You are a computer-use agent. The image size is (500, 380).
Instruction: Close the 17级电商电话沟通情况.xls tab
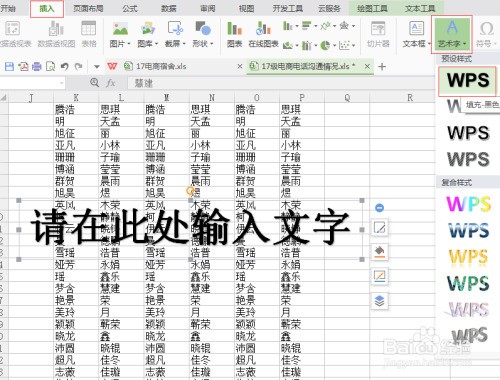click(367, 66)
